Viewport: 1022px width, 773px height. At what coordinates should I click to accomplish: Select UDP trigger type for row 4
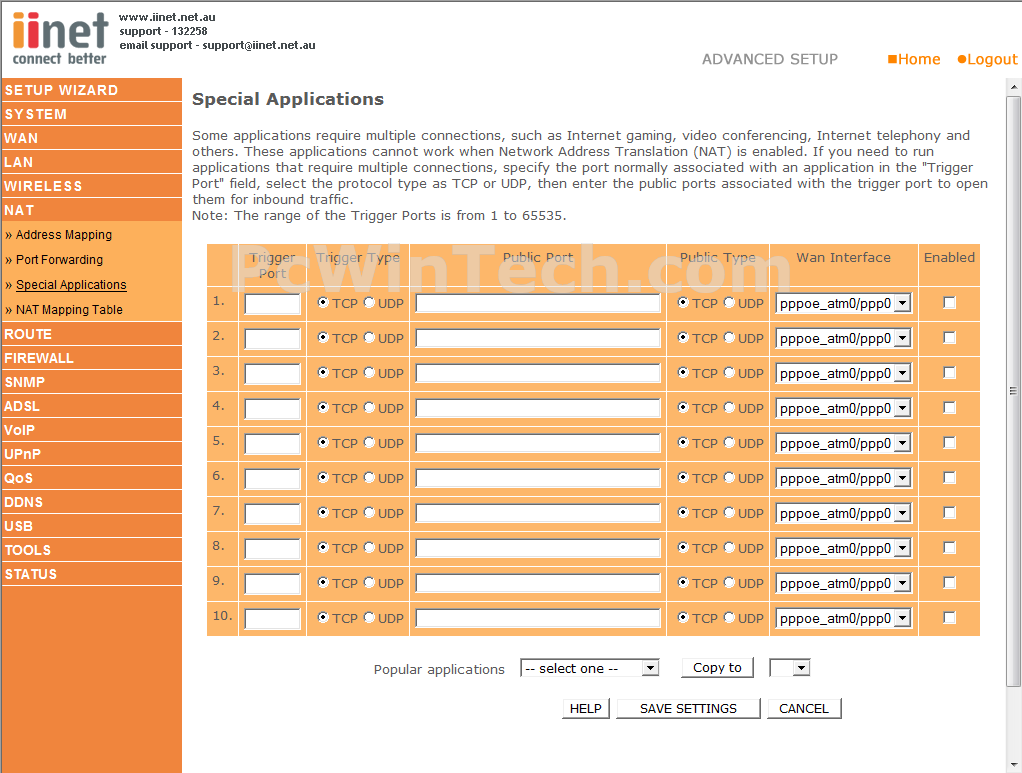click(370, 407)
